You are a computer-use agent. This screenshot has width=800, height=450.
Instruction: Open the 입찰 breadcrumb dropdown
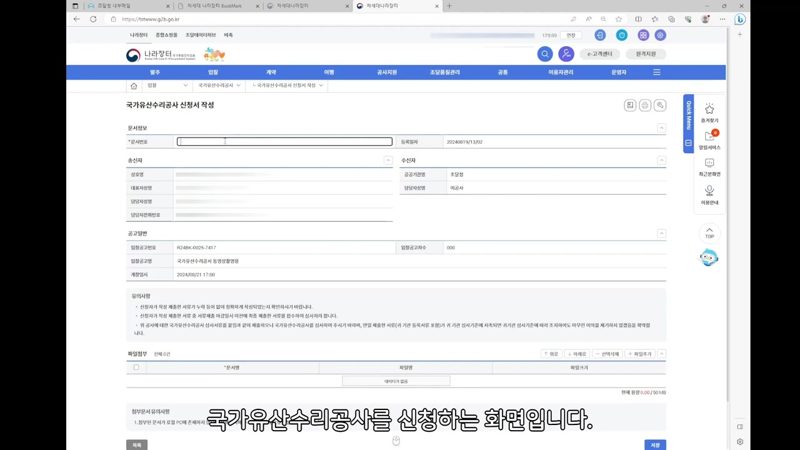coord(168,86)
